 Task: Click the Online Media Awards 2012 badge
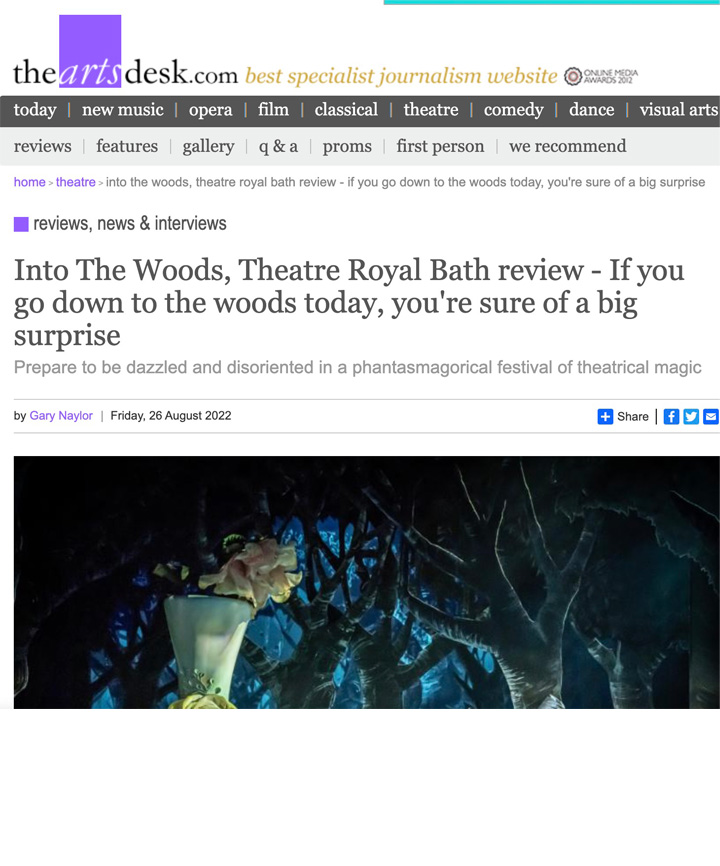click(x=601, y=76)
